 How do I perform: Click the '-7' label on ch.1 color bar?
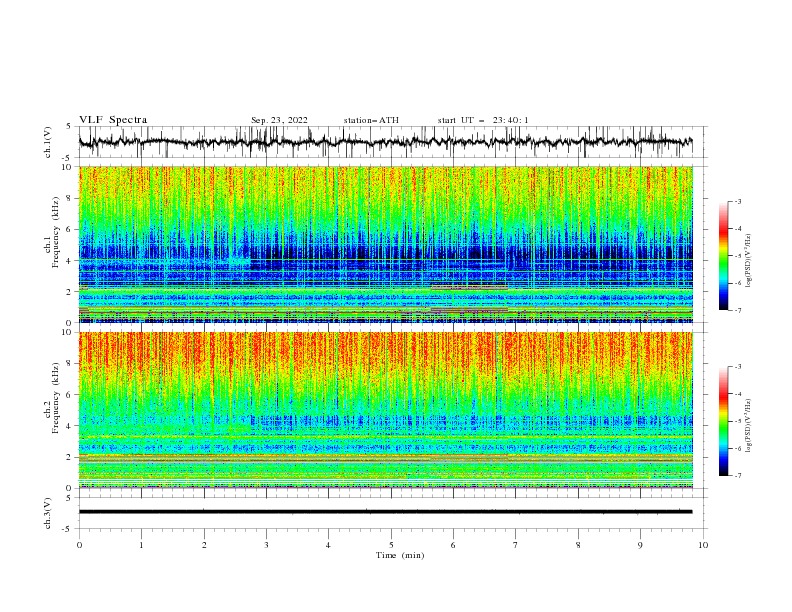pyautogui.click(x=737, y=310)
